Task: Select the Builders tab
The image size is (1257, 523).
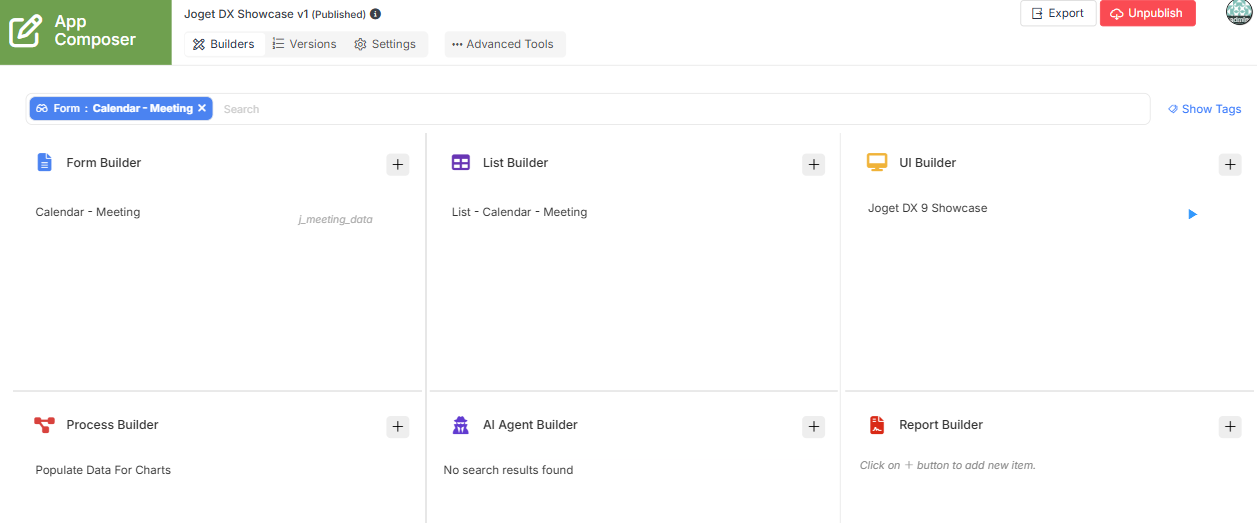Action: click(224, 44)
